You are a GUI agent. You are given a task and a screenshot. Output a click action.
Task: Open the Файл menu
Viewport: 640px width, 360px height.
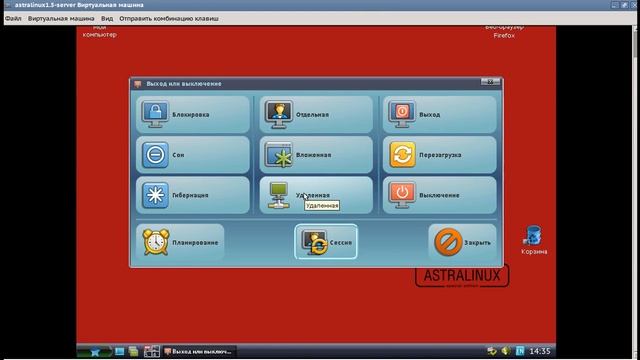pos(13,18)
